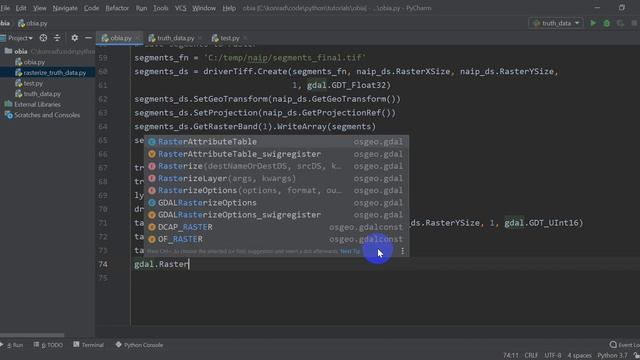Choose RasterizeLayer(args, kwargs) suggestion
640x360 pixels.
pyautogui.click(x=276, y=178)
